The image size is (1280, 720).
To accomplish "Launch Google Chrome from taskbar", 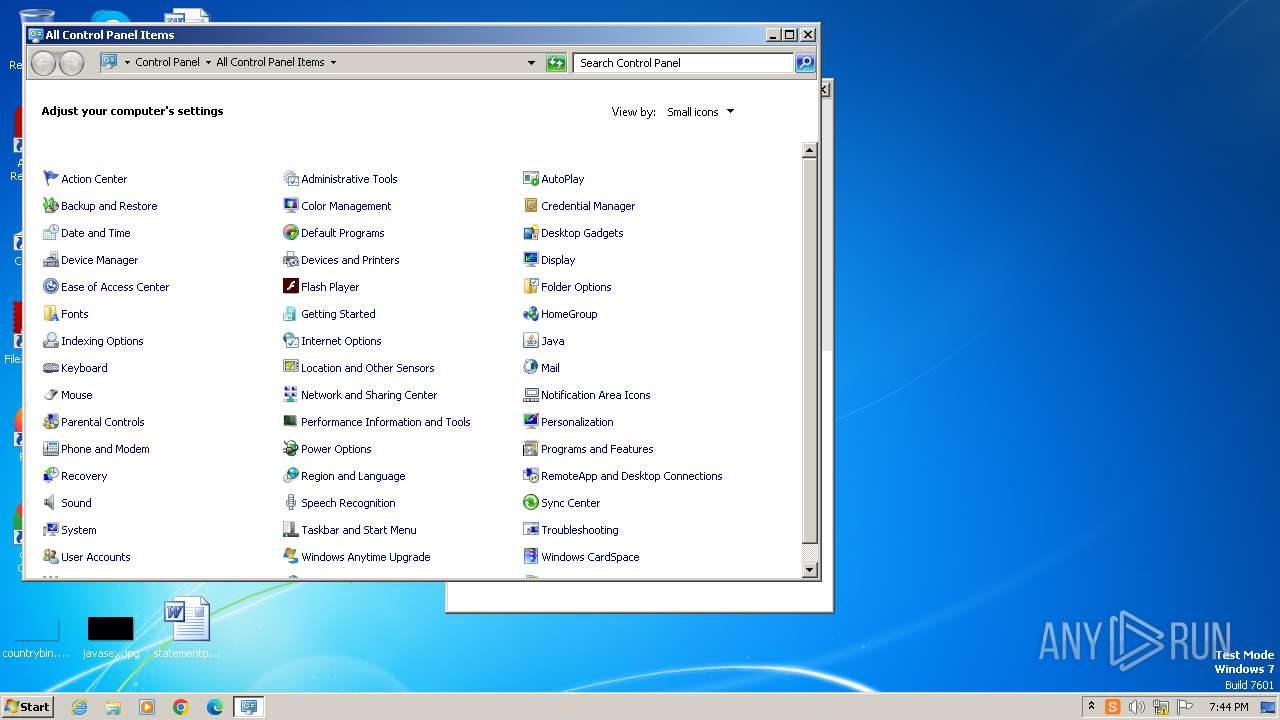I will coord(181,707).
